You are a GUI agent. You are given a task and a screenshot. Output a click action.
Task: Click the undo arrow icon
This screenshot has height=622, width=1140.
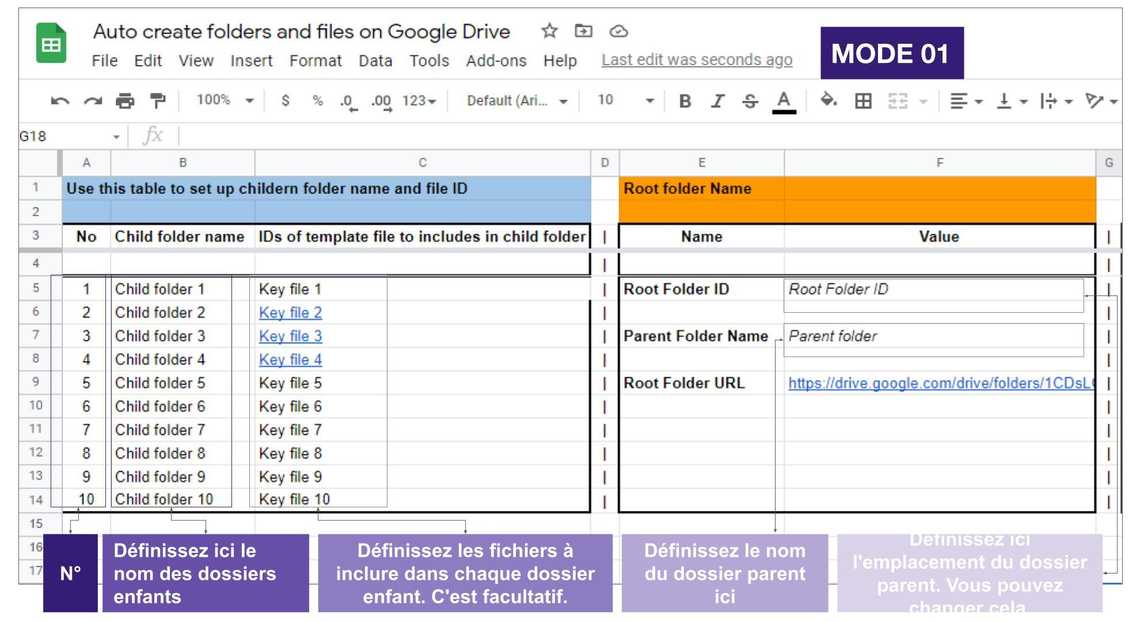click(60, 101)
